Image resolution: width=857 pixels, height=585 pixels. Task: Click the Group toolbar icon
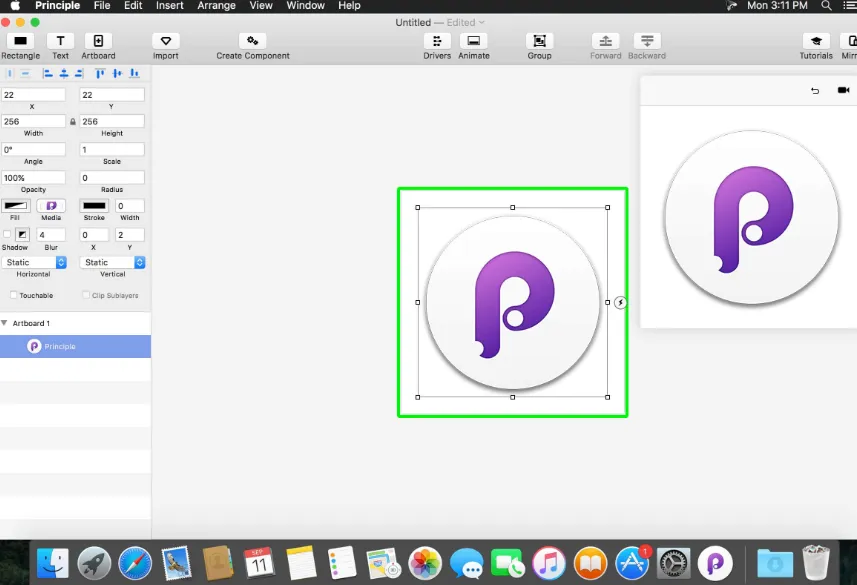point(539,41)
